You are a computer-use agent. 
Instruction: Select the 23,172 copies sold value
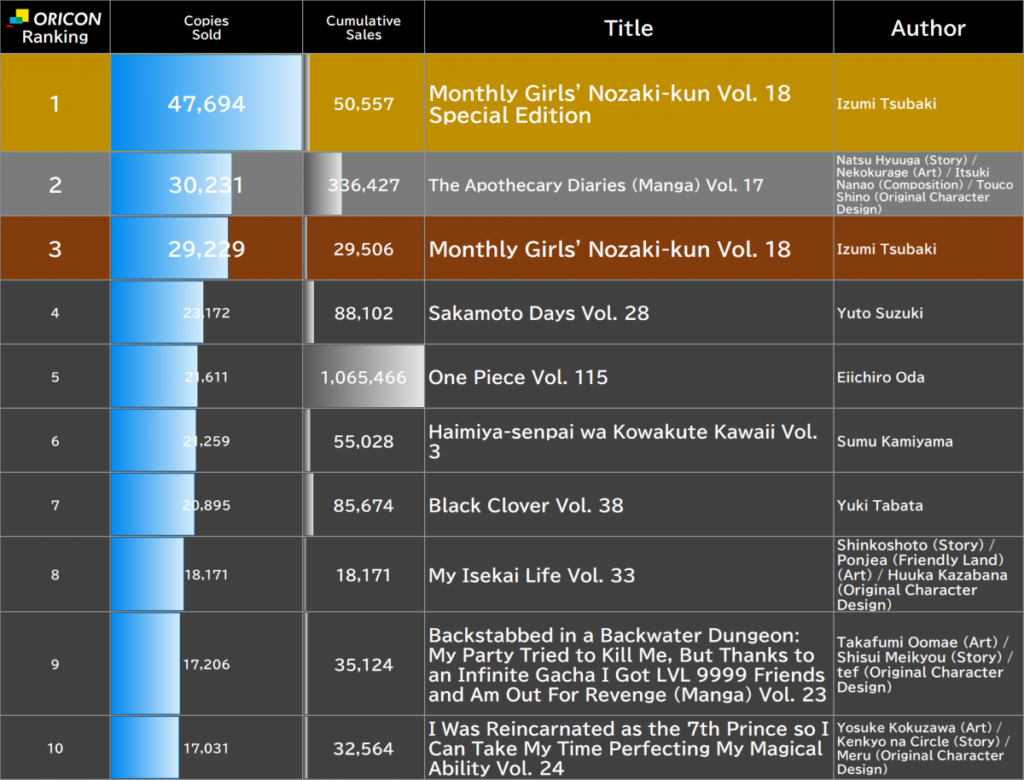tap(206, 313)
